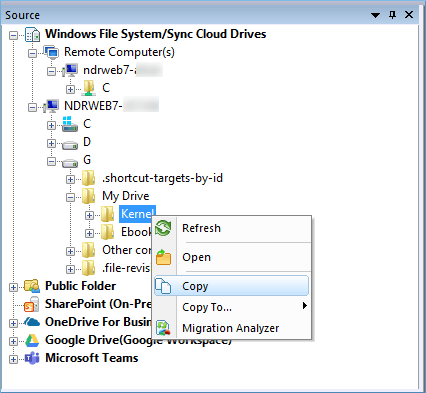Open the Source panel dropdown arrow
This screenshot has width=426, height=393.
375,15
